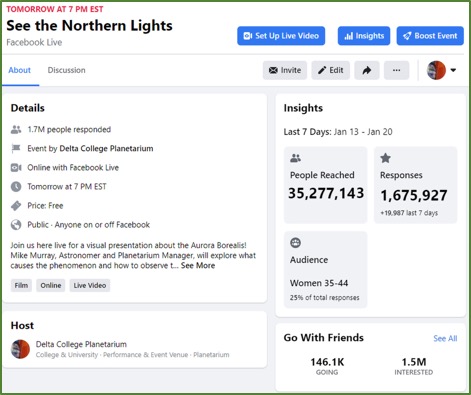Click the video camera icon by Online with Facebook Live
This screenshot has width=471, height=395.
click(x=16, y=167)
